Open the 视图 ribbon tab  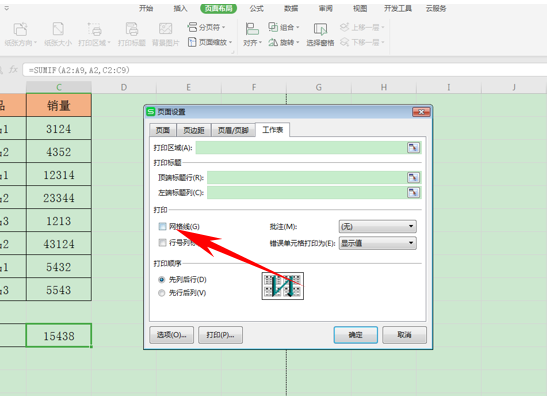(x=360, y=8)
